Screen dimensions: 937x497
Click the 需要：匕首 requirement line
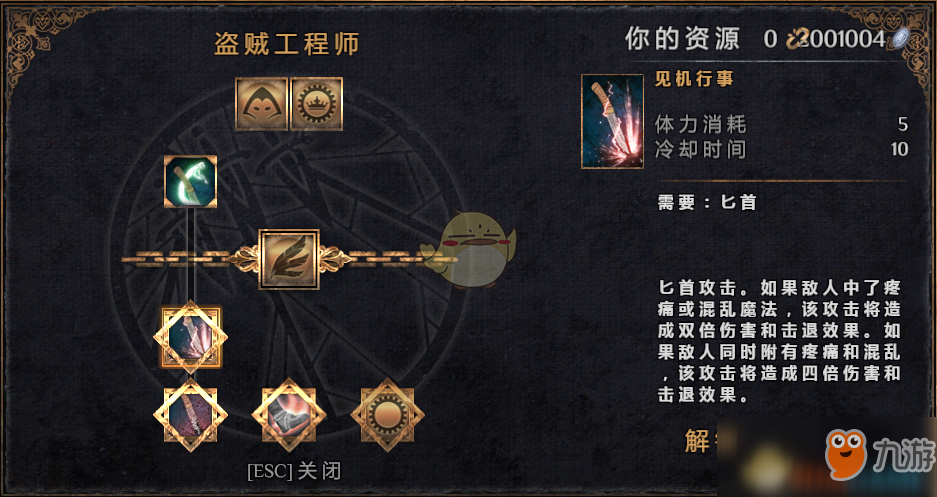[708, 203]
